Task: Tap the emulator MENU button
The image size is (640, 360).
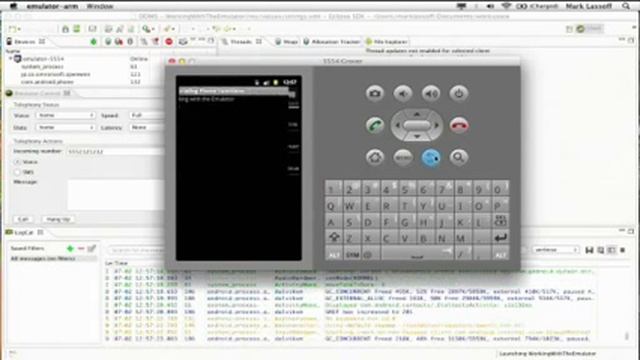Action: pyautogui.click(x=402, y=157)
